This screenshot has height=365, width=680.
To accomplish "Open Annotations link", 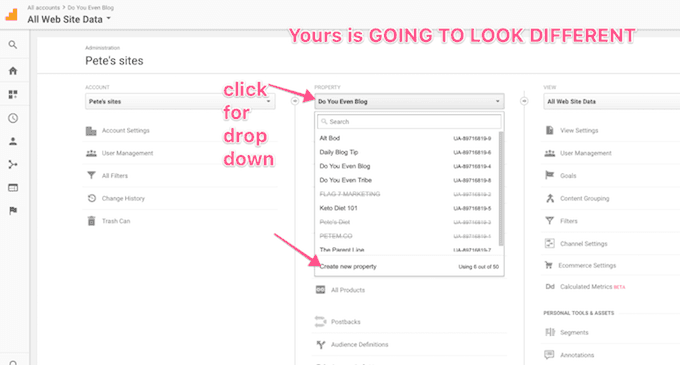I will [x=577, y=355].
